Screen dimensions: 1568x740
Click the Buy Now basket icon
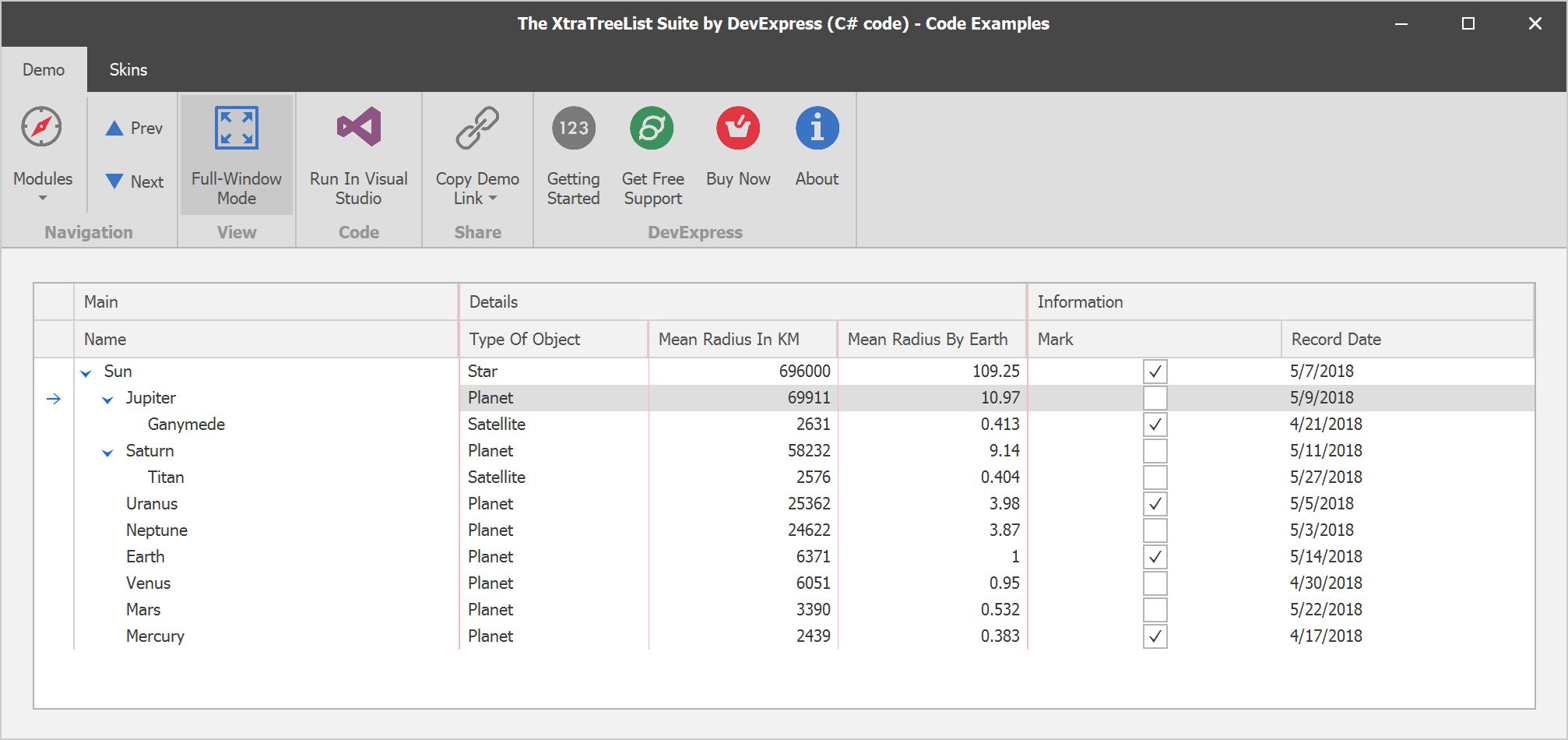click(737, 129)
